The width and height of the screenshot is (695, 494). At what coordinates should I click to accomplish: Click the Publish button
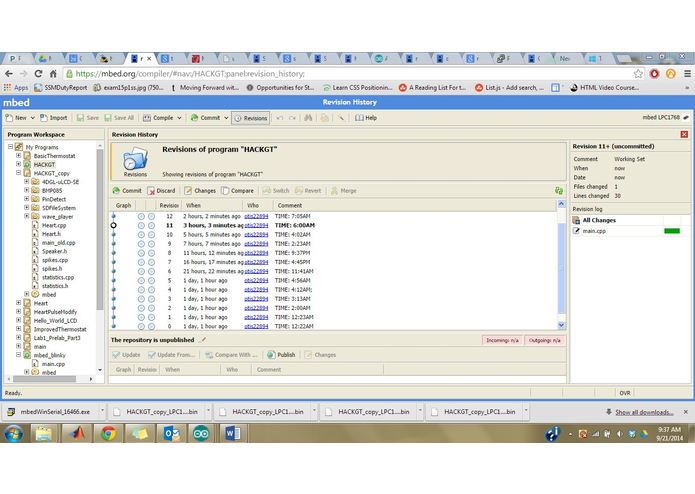coord(281,355)
